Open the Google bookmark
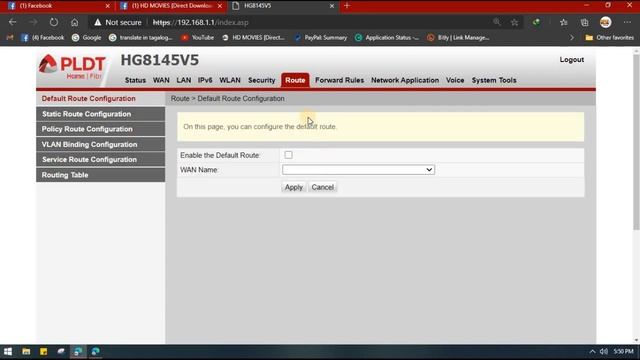 [87, 38]
